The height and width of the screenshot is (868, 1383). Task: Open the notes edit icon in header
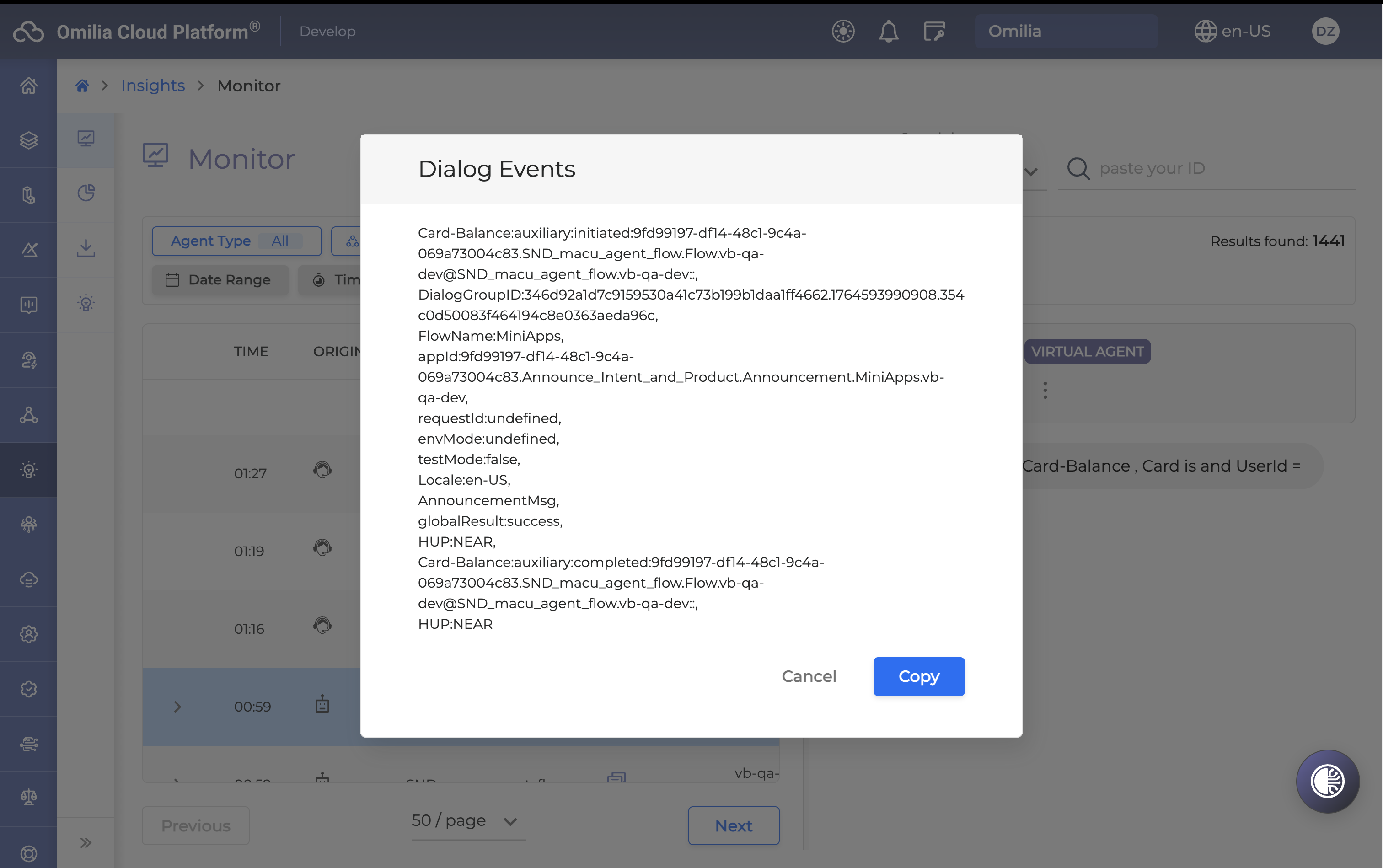click(x=934, y=31)
